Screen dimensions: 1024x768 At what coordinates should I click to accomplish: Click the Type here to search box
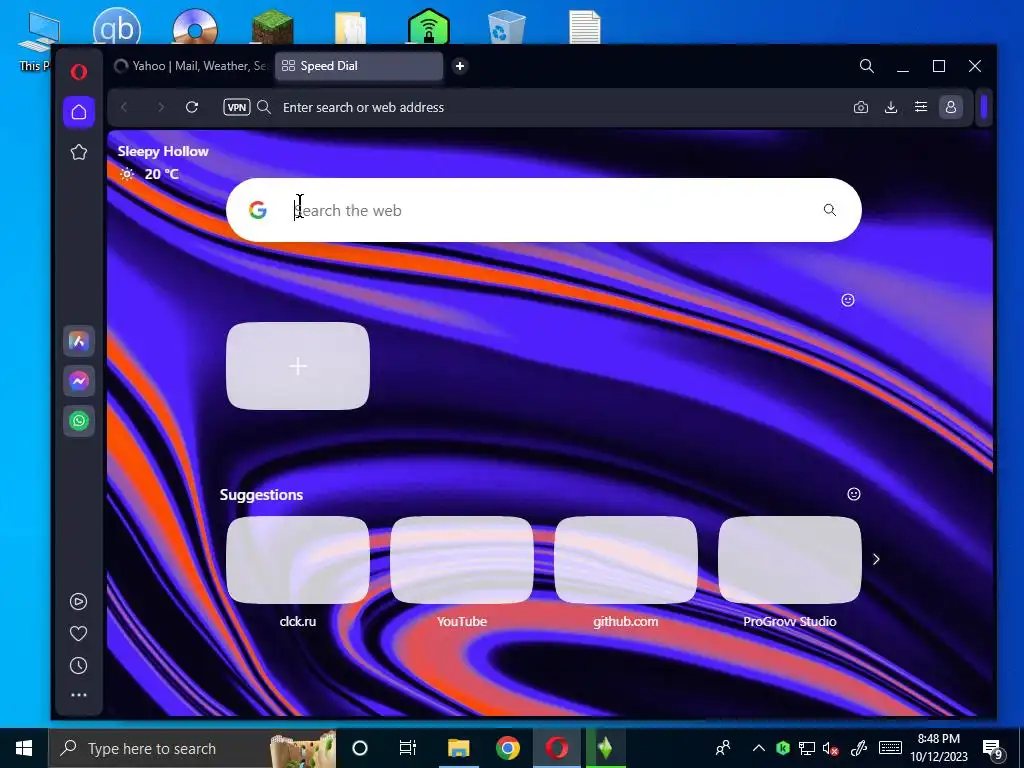[193, 748]
